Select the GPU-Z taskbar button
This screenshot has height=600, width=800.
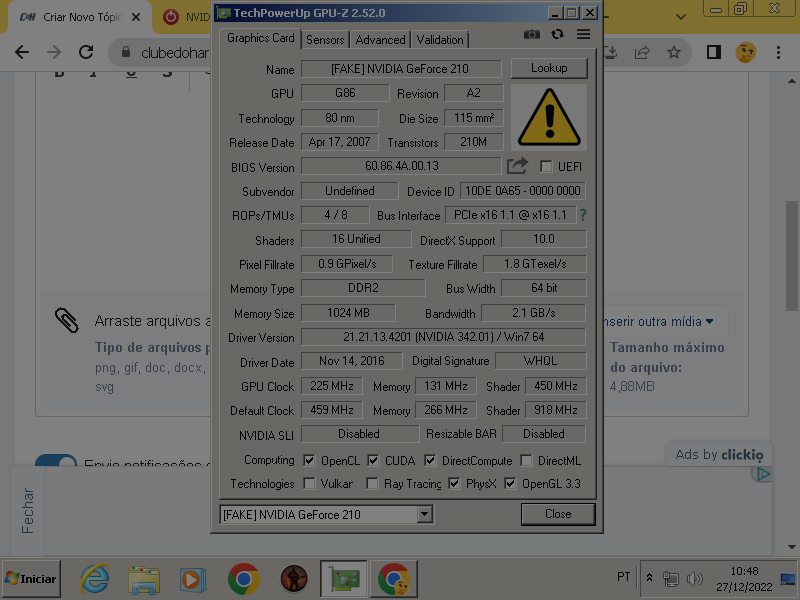tap(344, 579)
